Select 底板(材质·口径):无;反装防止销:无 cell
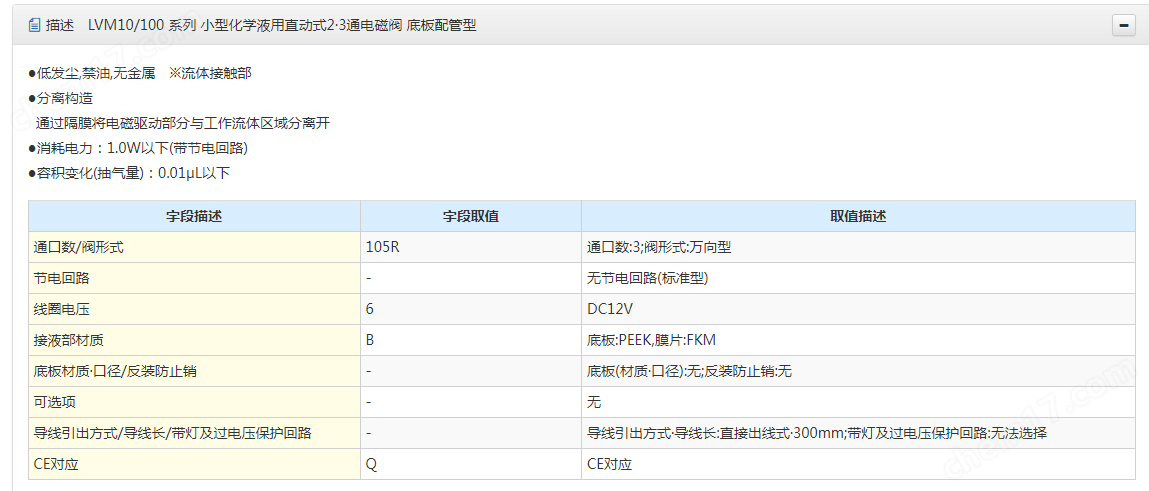The image size is (1149, 491). (x=858, y=371)
